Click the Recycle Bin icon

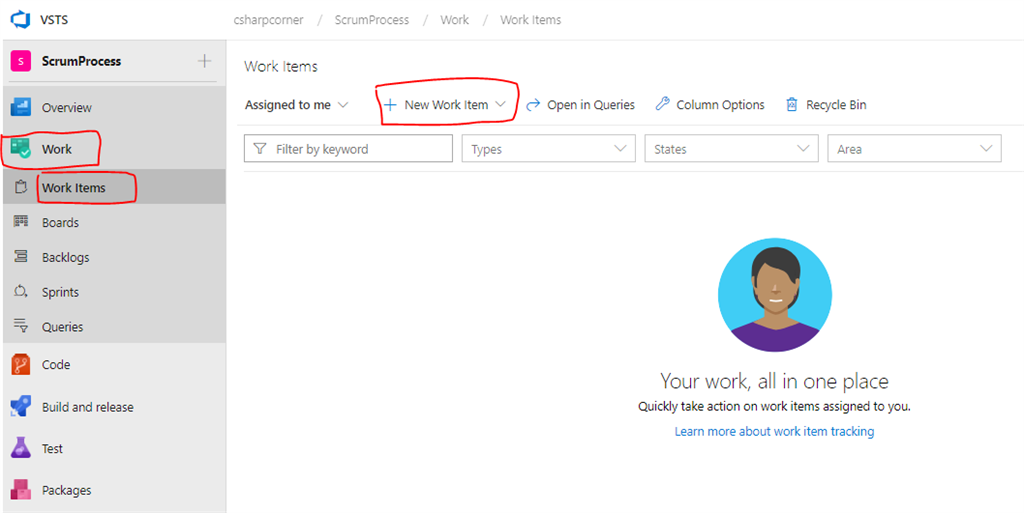point(792,104)
